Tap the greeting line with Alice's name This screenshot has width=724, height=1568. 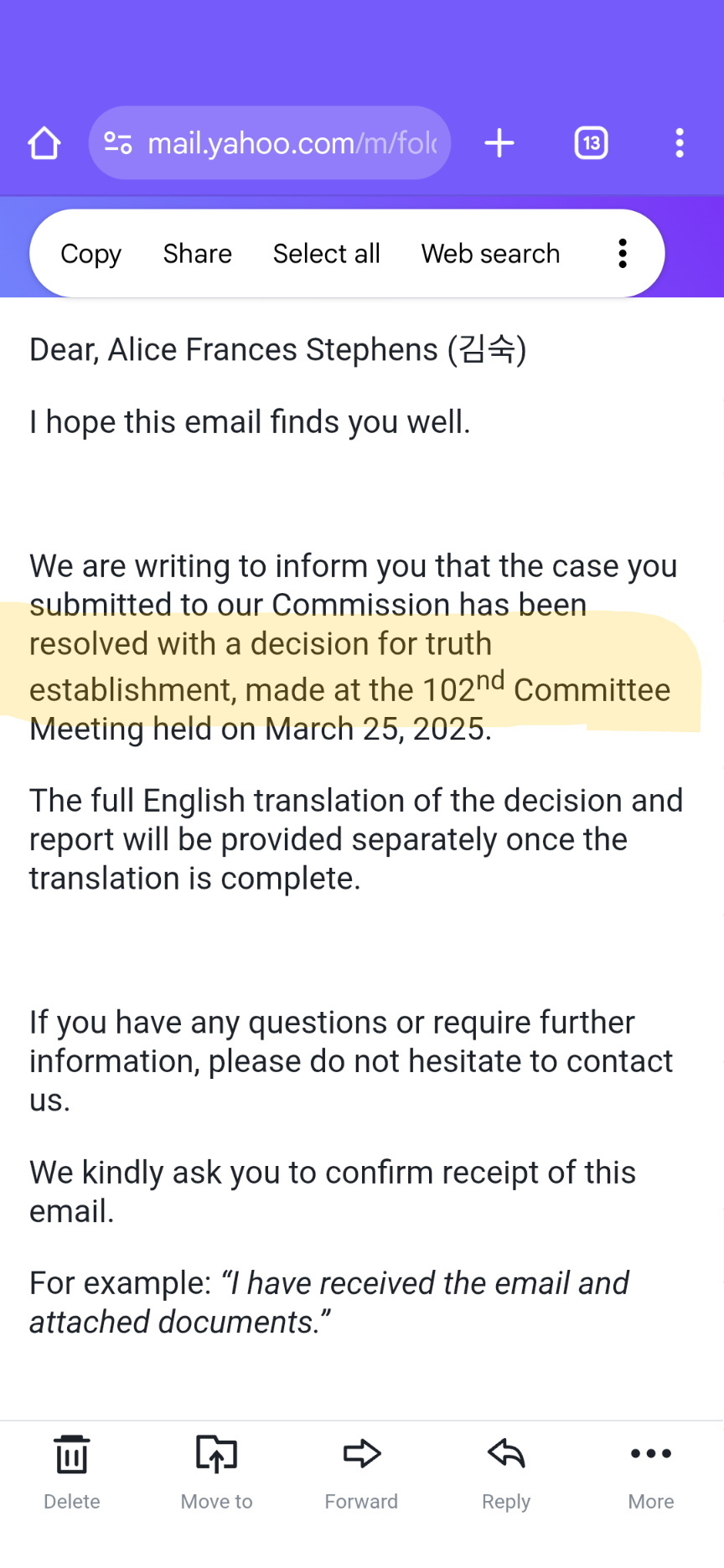277,349
